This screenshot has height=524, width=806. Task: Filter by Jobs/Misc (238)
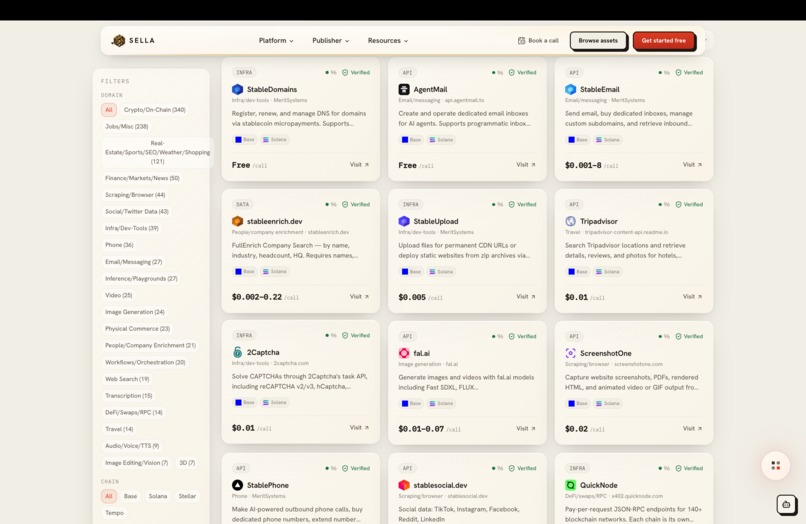click(x=126, y=127)
